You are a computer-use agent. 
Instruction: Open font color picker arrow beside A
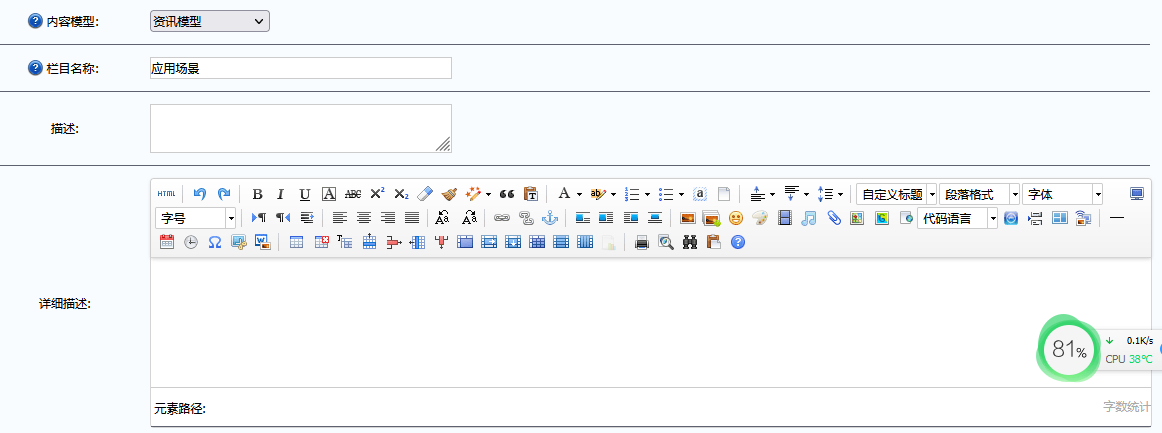click(579, 194)
